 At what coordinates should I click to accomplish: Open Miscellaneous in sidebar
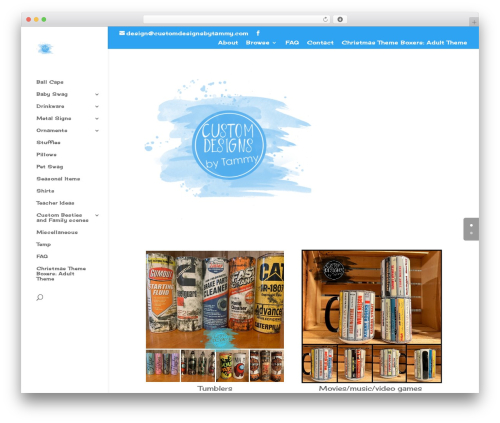(x=57, y=232)
